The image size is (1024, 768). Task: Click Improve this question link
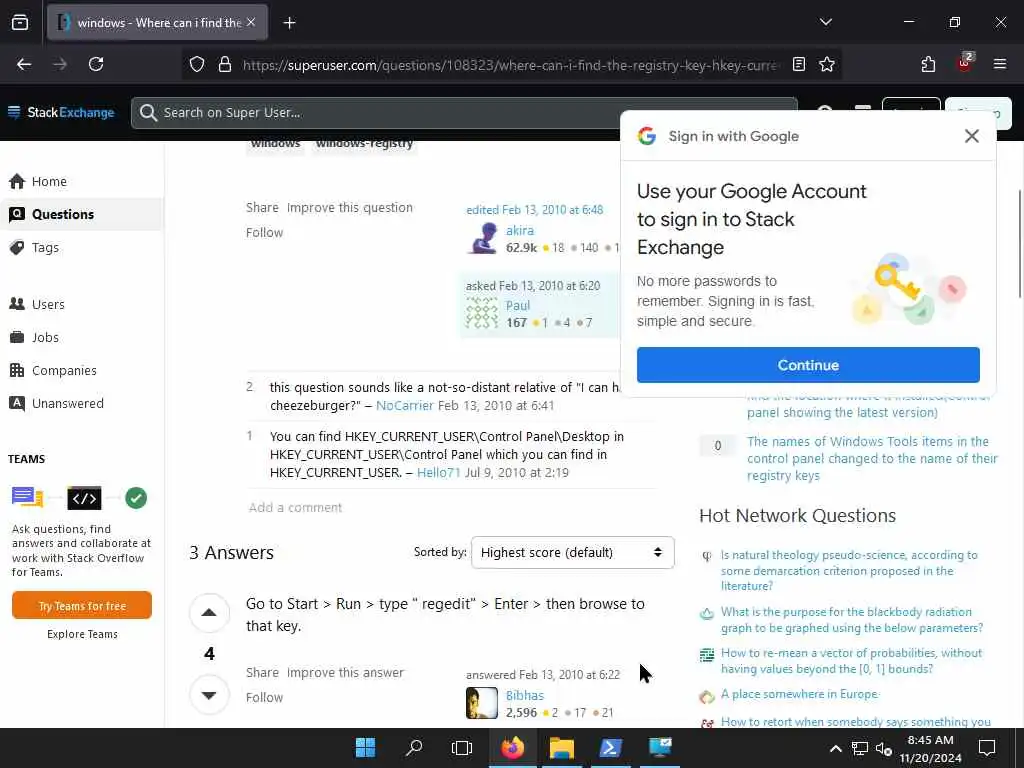pyautogui.click(x=349, y=208)
